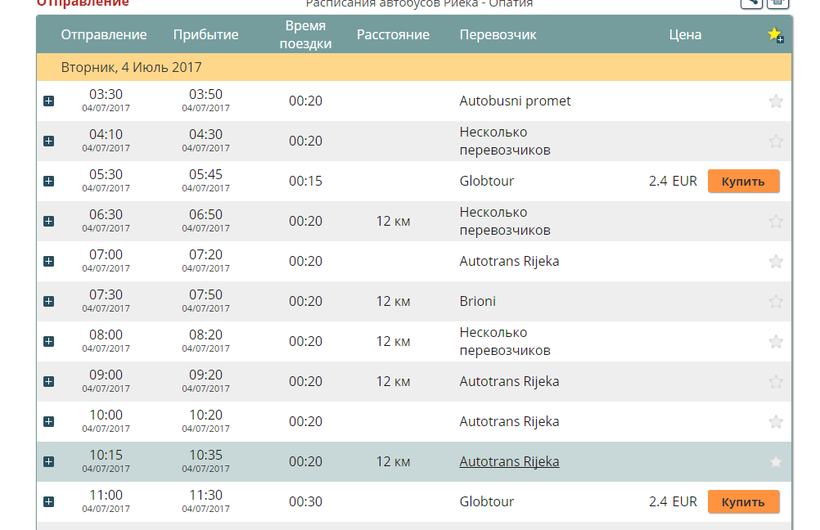
Task: Sort by the Отправление column header
Action: coord(104,35)
